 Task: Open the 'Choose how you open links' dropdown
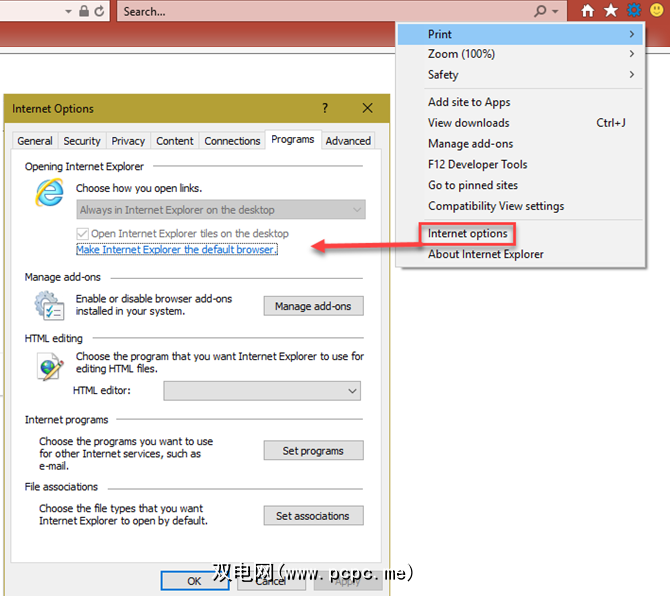(x=221, y=210)
